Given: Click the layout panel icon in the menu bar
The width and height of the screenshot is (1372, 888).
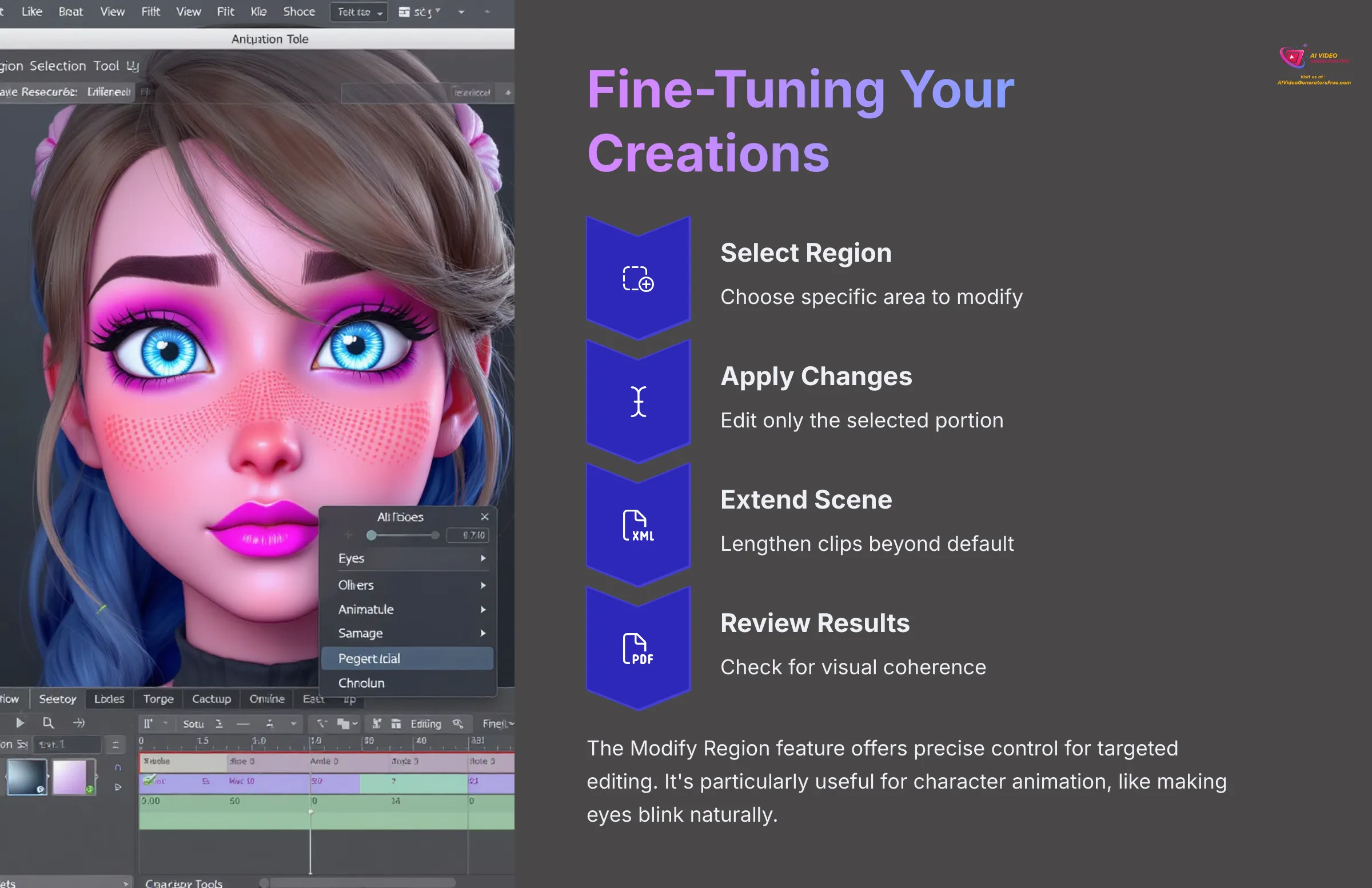Looking at the screenshot, I should coord(404,12).
